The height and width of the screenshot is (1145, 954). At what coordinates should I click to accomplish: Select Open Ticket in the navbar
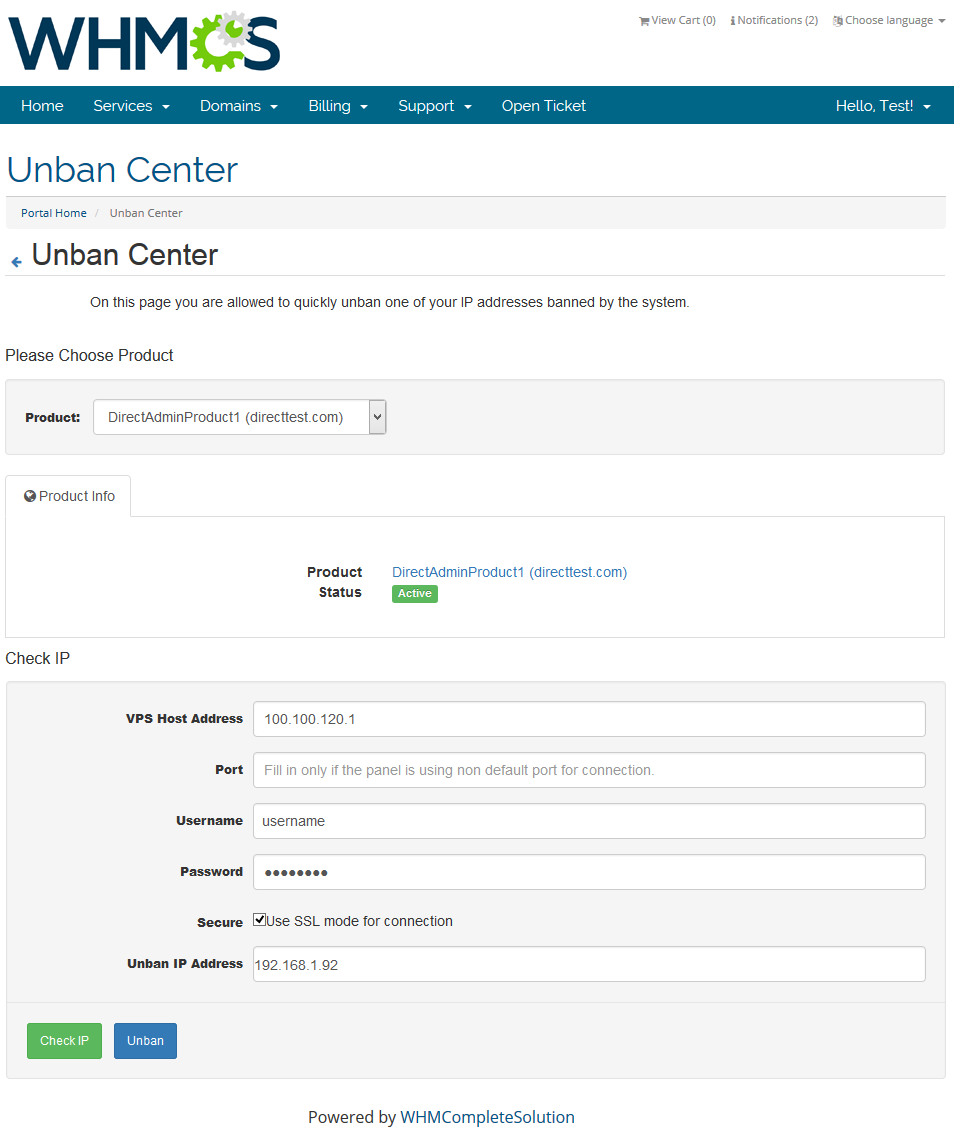click(543, 106)
